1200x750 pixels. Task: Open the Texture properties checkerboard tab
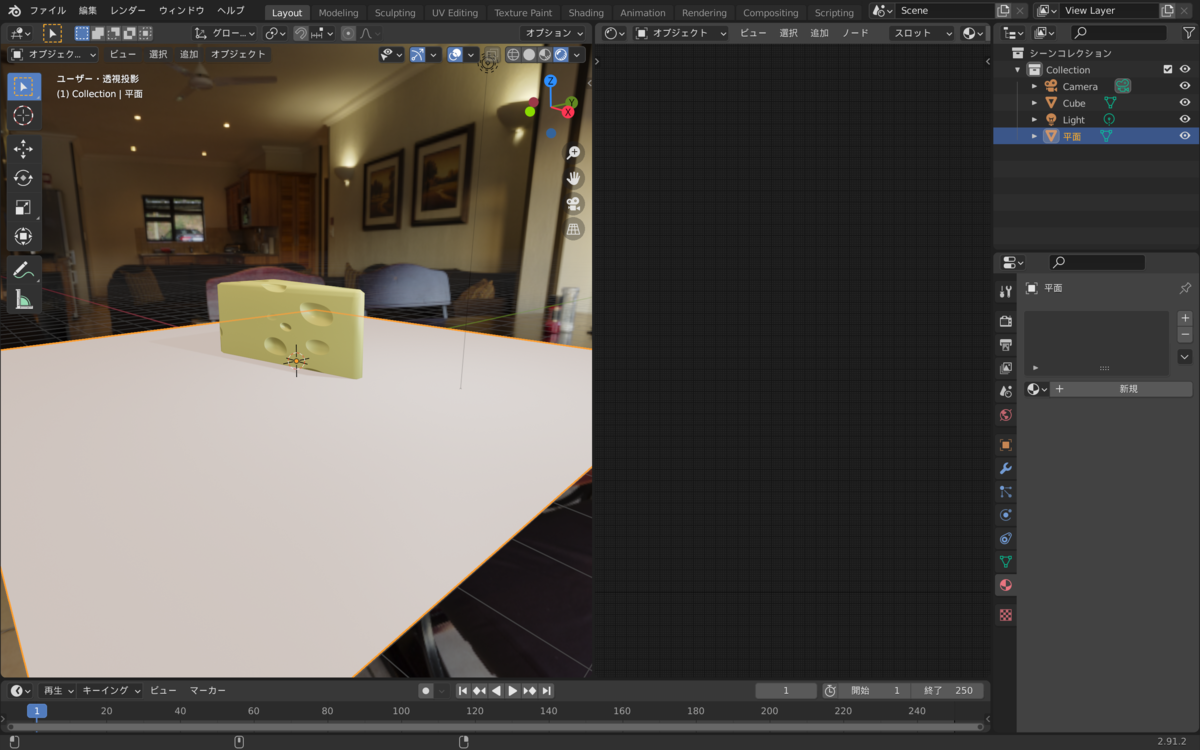(x=1006, y=615)
